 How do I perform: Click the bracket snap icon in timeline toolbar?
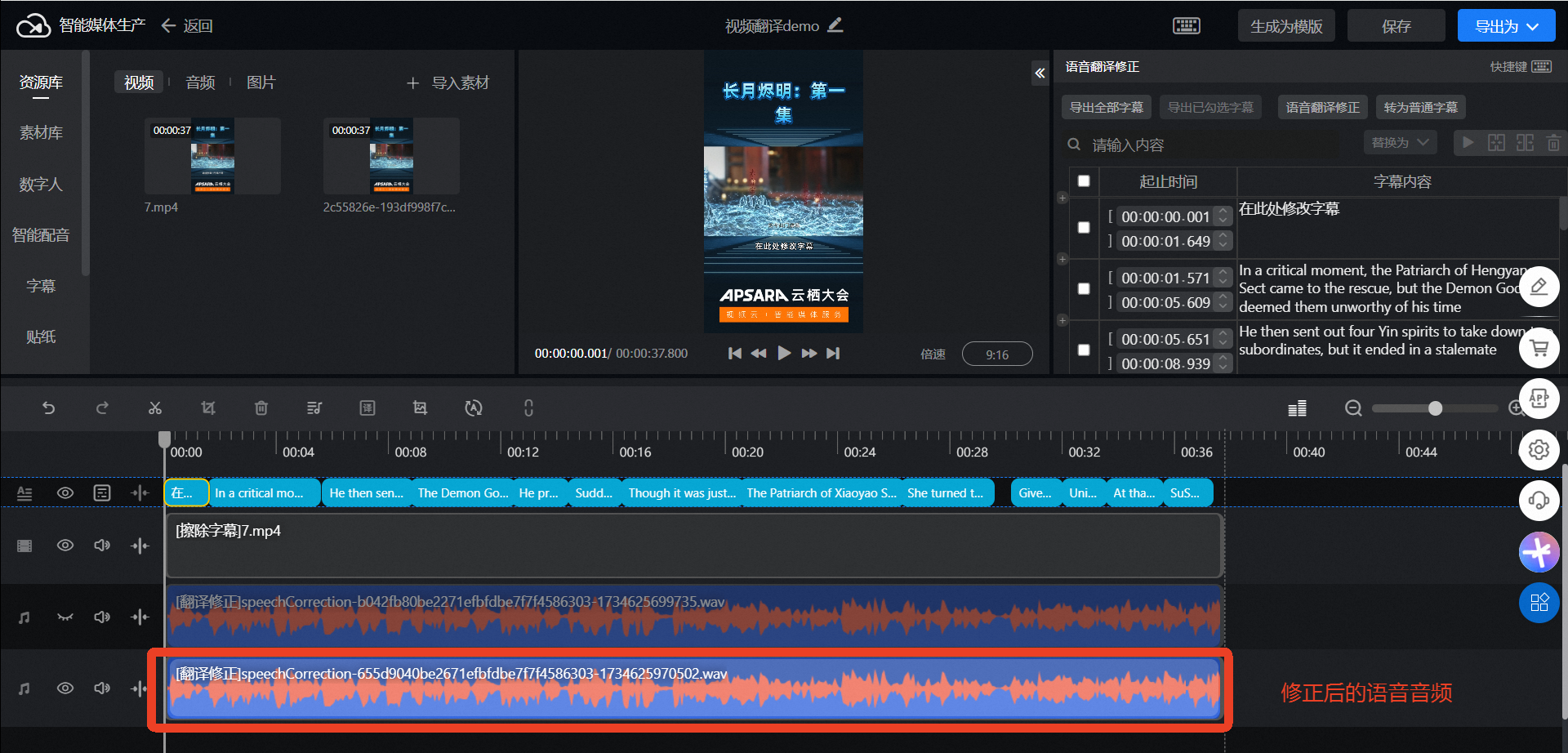(x=528, y=408)
